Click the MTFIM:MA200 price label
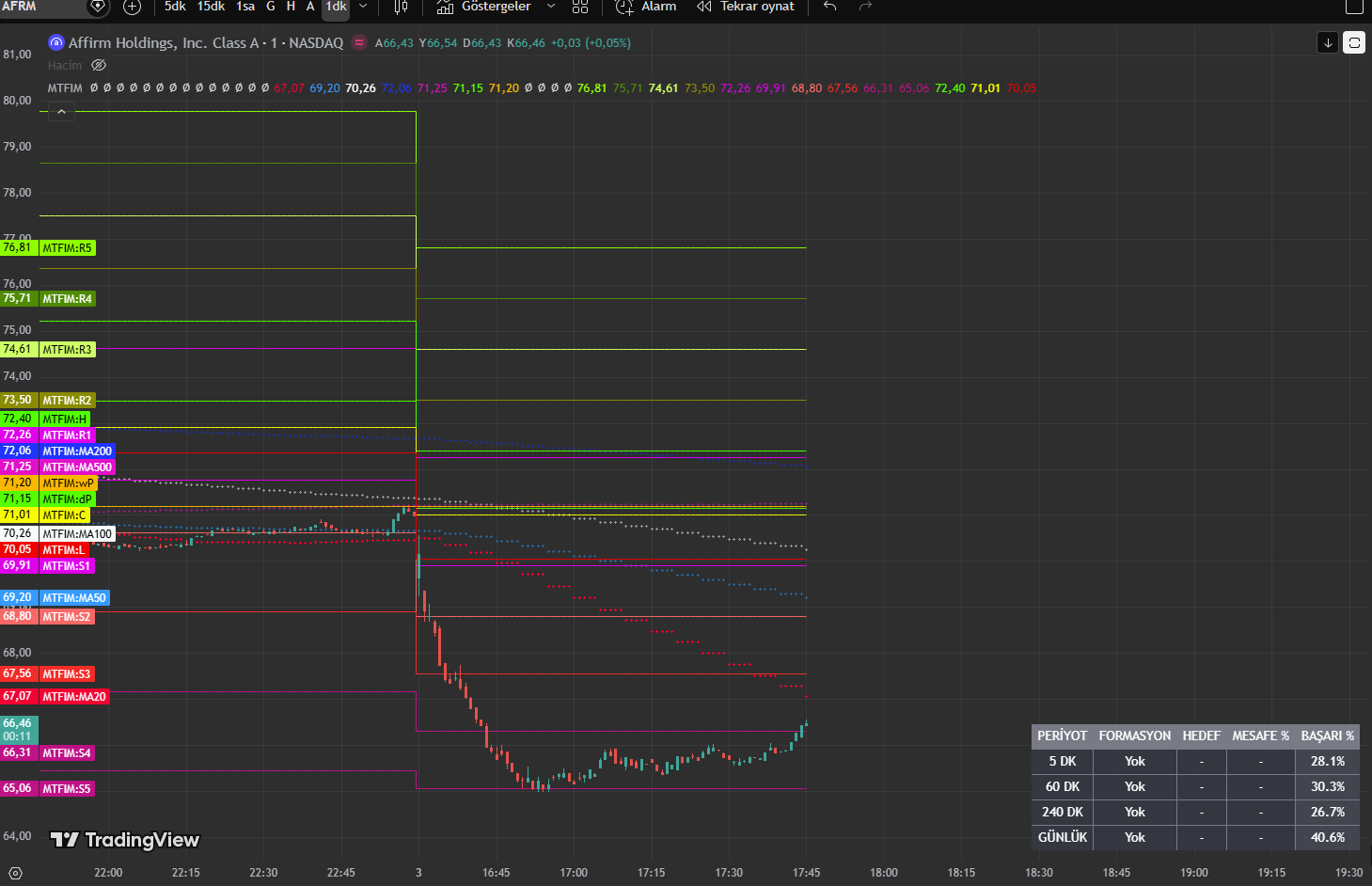This screenshot has width=1372, height=886. click(x=77, y=451)
